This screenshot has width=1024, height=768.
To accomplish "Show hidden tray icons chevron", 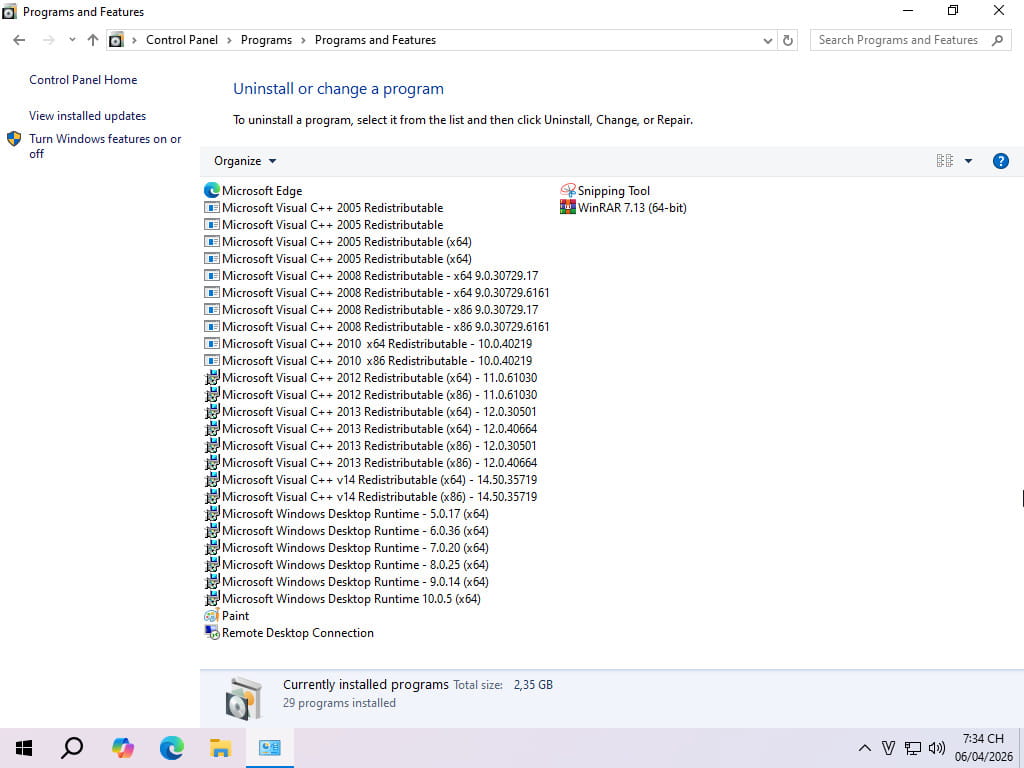I will tap(864, 748).
